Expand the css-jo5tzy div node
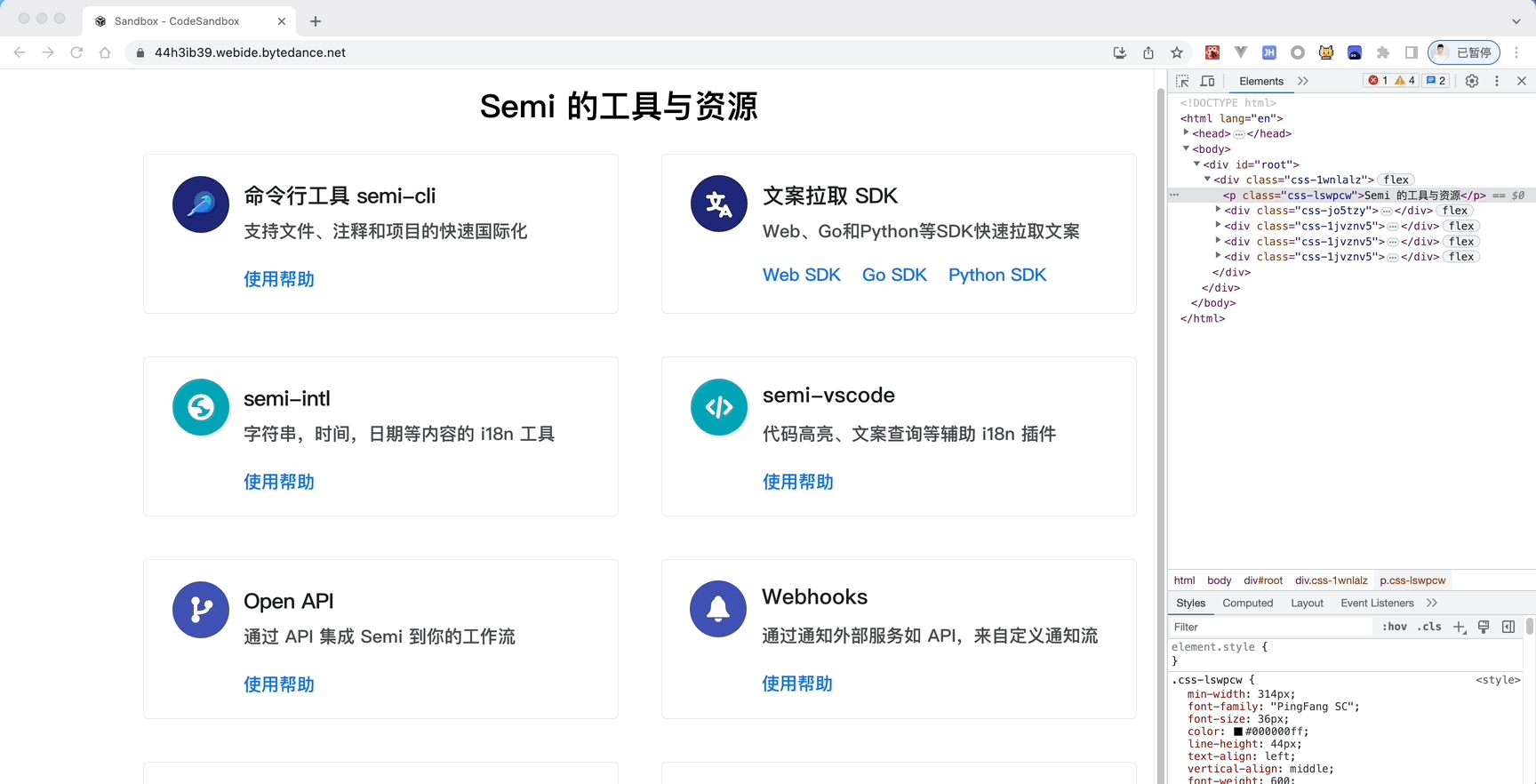1536x784 pixels. point(1219,211)
